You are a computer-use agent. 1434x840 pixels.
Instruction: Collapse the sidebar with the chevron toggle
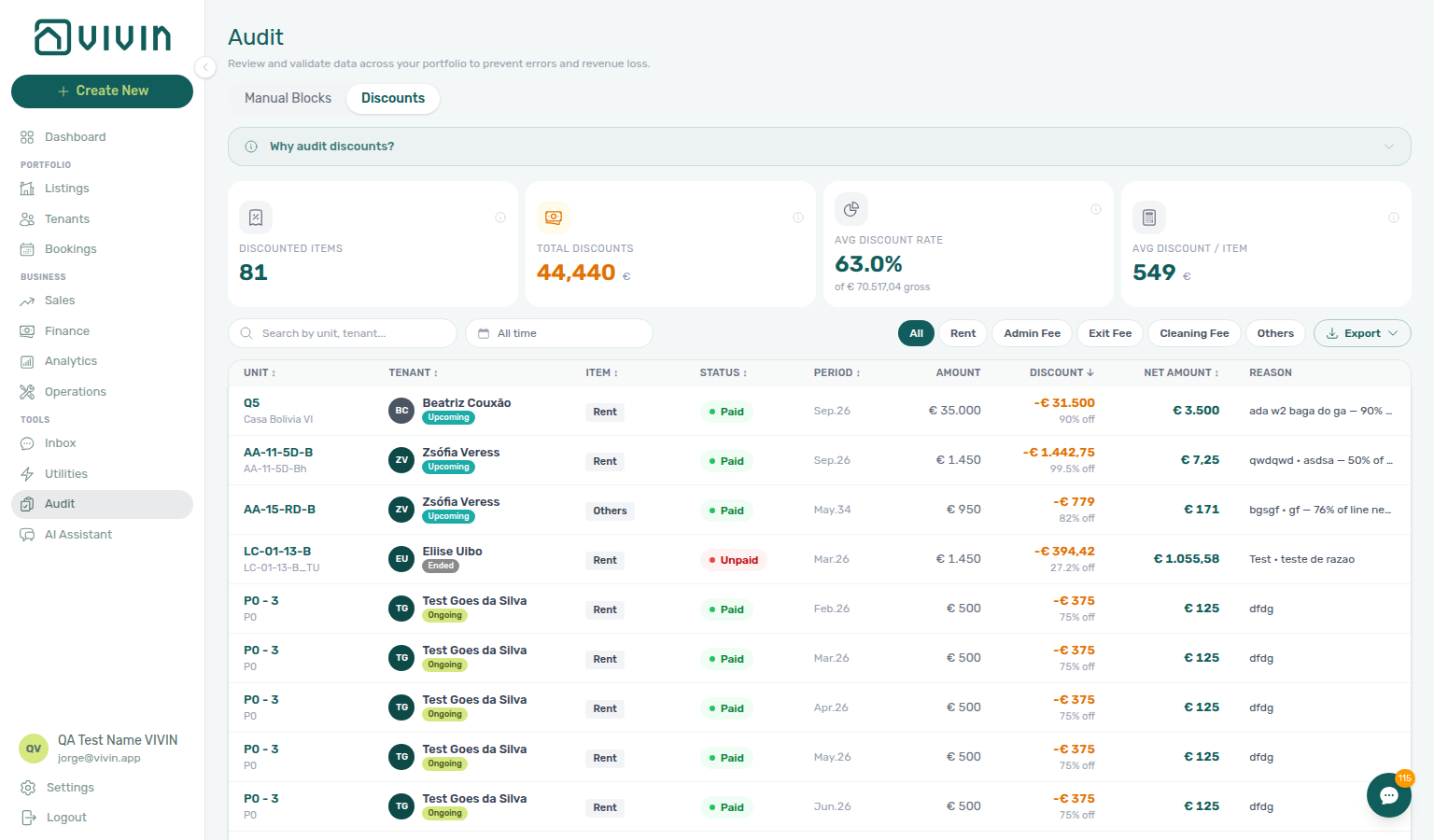tap(205, 66)
